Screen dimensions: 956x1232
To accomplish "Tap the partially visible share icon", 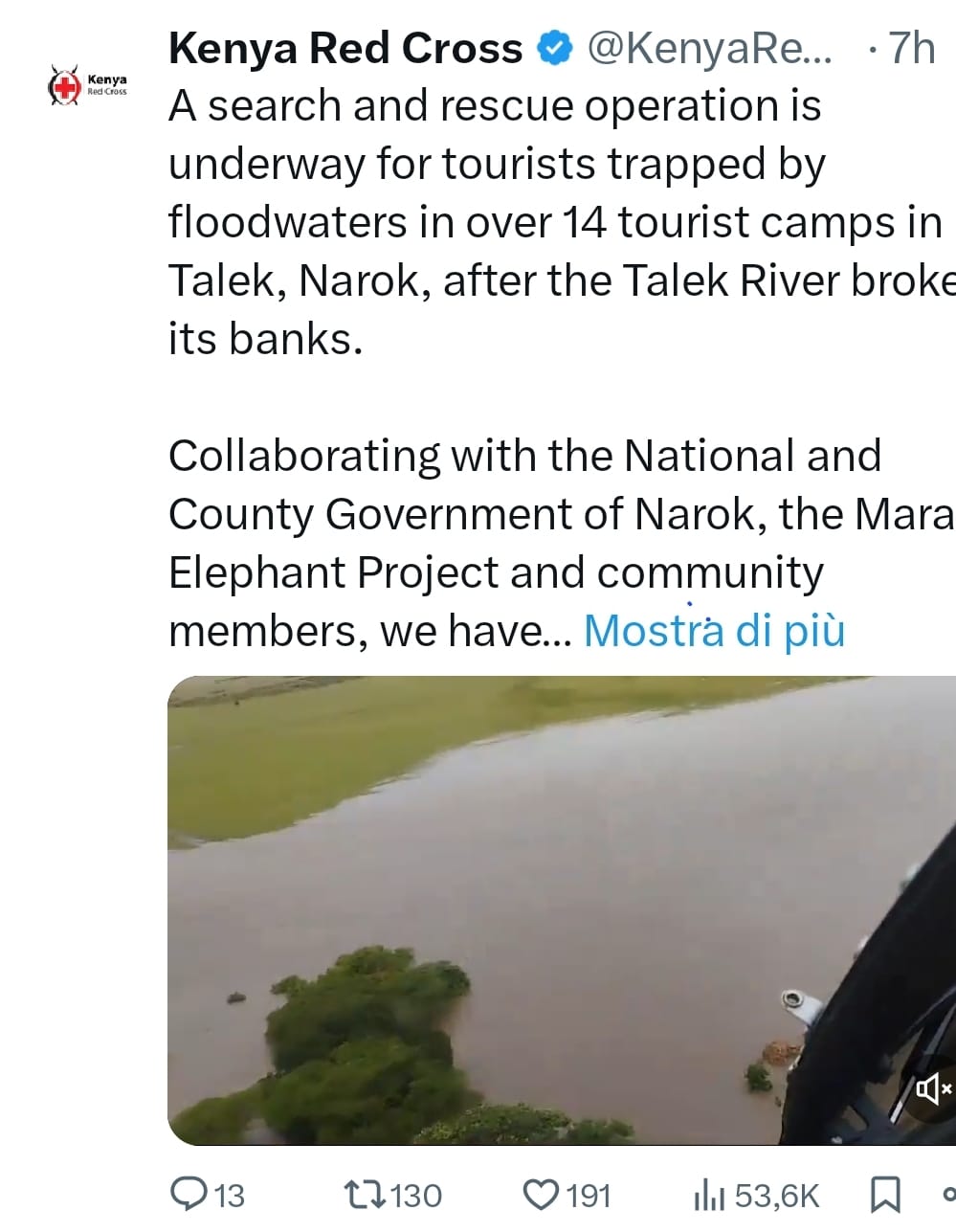I will click(x=948, y=1194).
